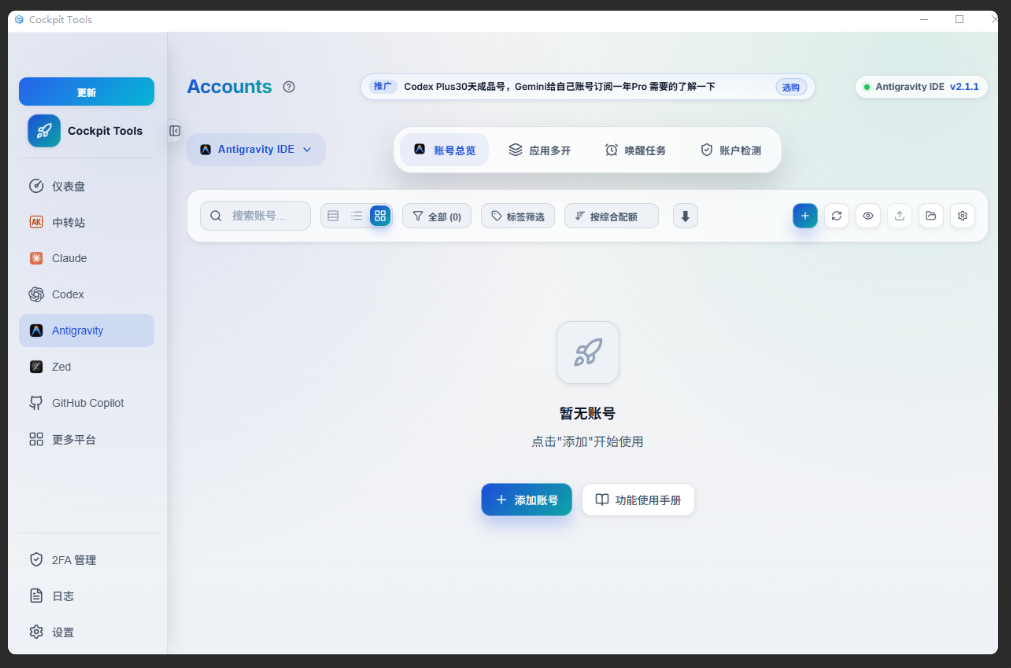The height and width of the screenshot is (668, 1011).
Task: Open the 全部 (0) filter dropdown
Action: click(x=437, y=216)
